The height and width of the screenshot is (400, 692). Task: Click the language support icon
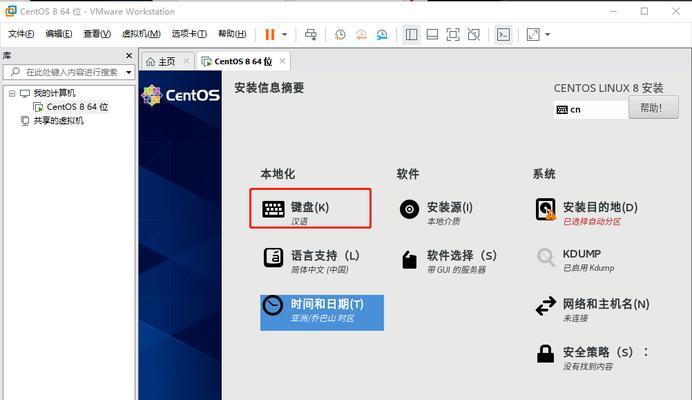(273, 257)
